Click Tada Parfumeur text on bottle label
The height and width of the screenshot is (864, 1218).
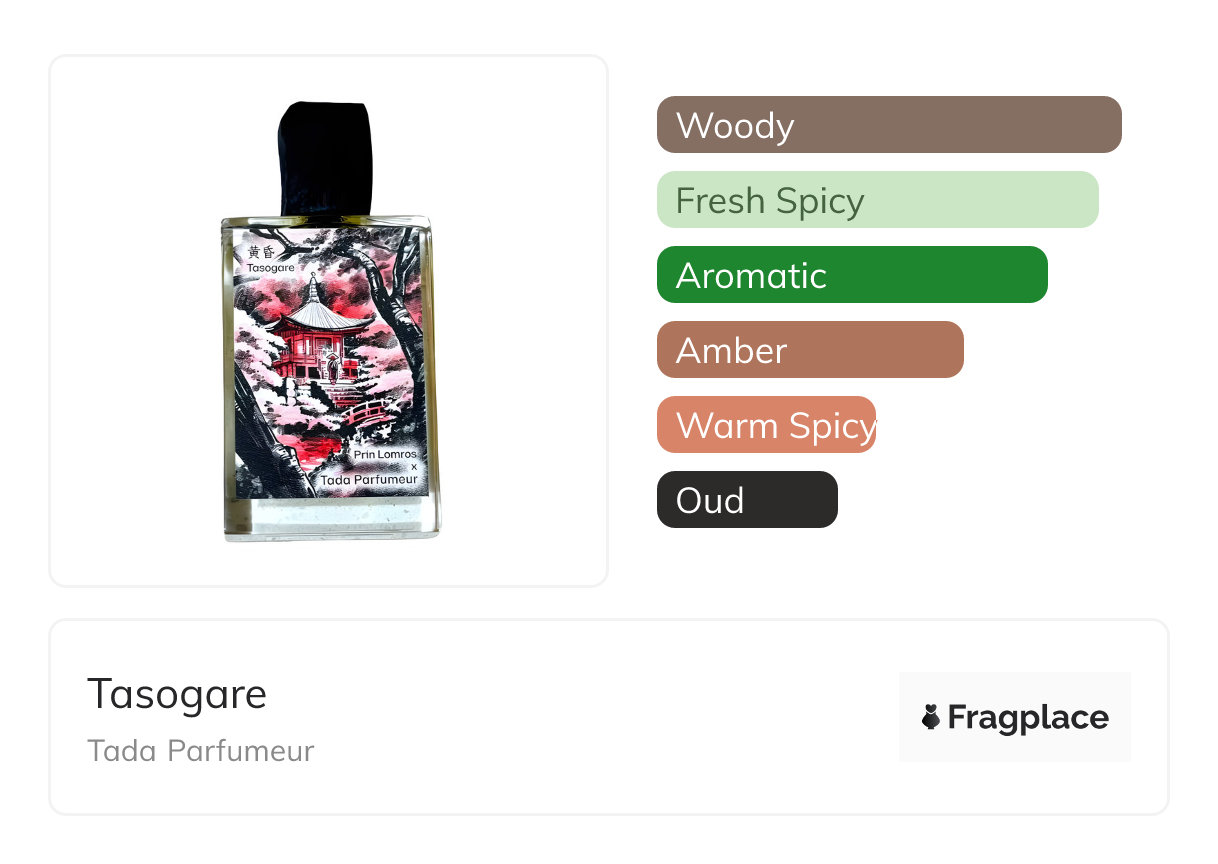[x=369, y=480]
